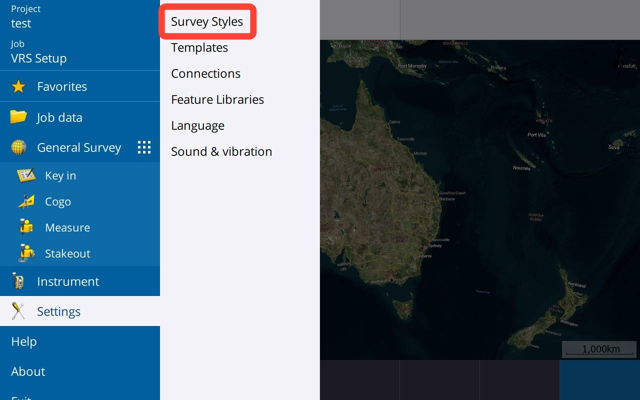The width and height of the screenshot is (640, 400).
Task: Open the app grid icon beside General Survey
Action: [x=144, y=147]
